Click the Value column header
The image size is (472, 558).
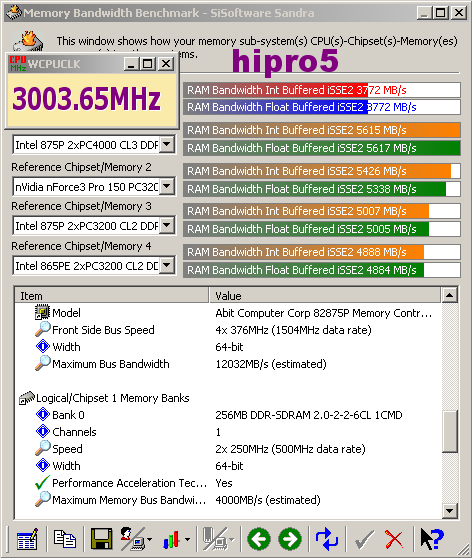click(x=325, y=296)
